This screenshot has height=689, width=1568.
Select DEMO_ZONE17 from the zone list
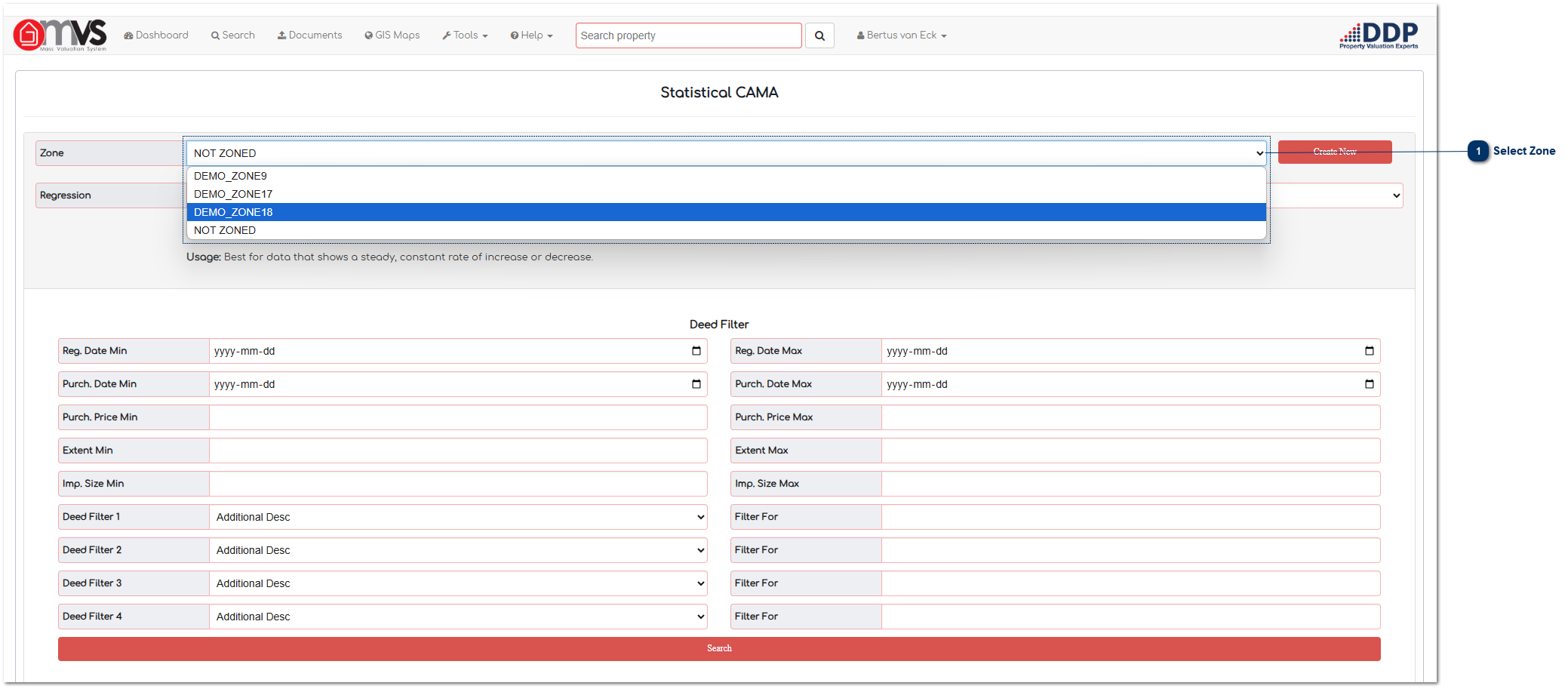click(726, 194)
